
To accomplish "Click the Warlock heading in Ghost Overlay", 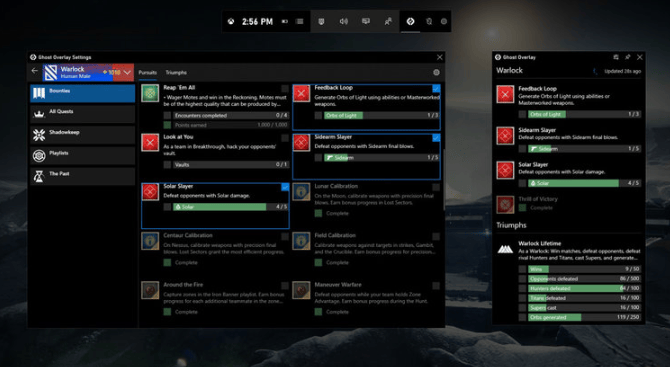I will tap(509, 70).
